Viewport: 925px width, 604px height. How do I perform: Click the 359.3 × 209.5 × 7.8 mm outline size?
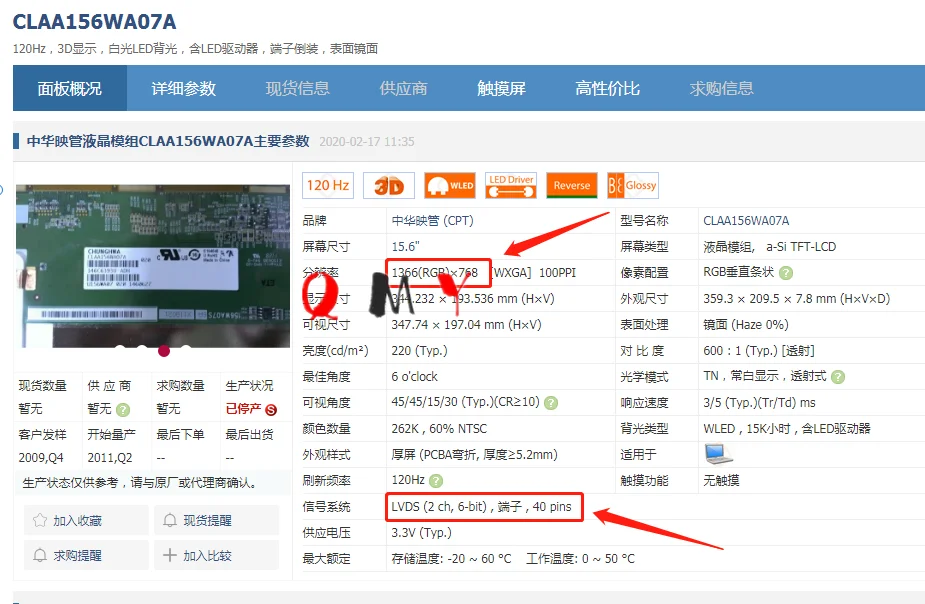[x=796, y=298]
